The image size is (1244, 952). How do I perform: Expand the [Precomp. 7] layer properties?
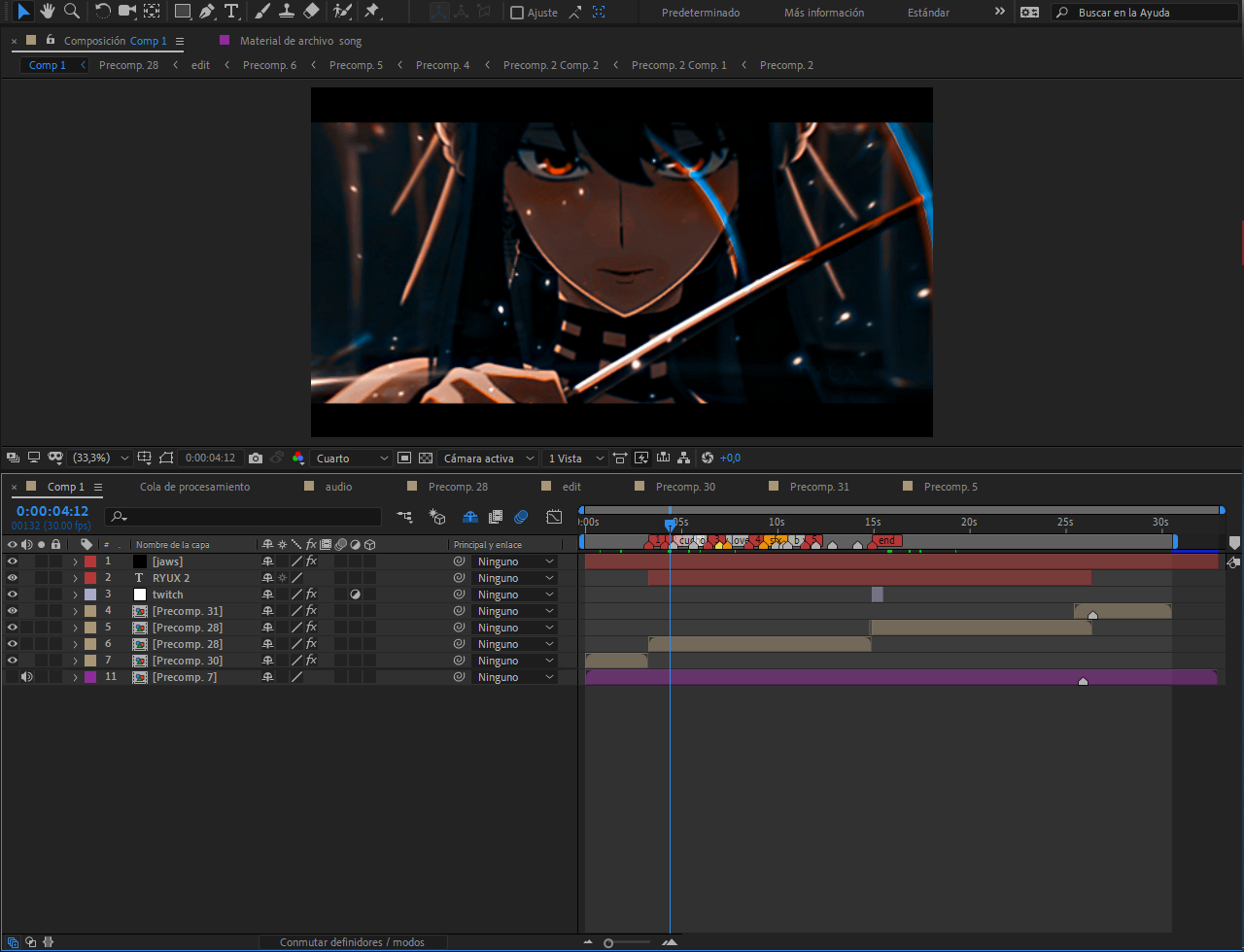(75, 677)
